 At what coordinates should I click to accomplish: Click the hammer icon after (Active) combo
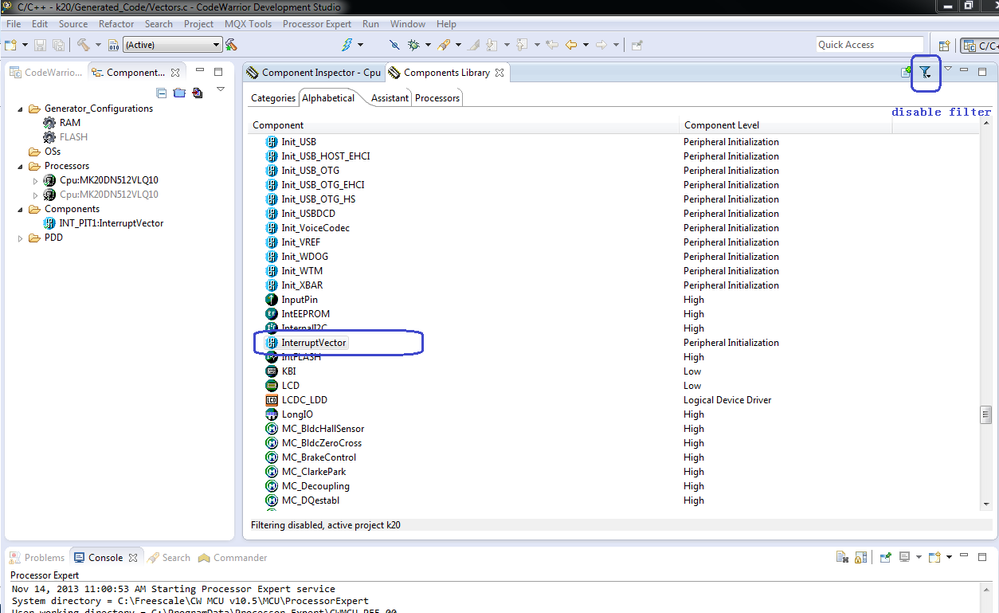pos(231,45)
